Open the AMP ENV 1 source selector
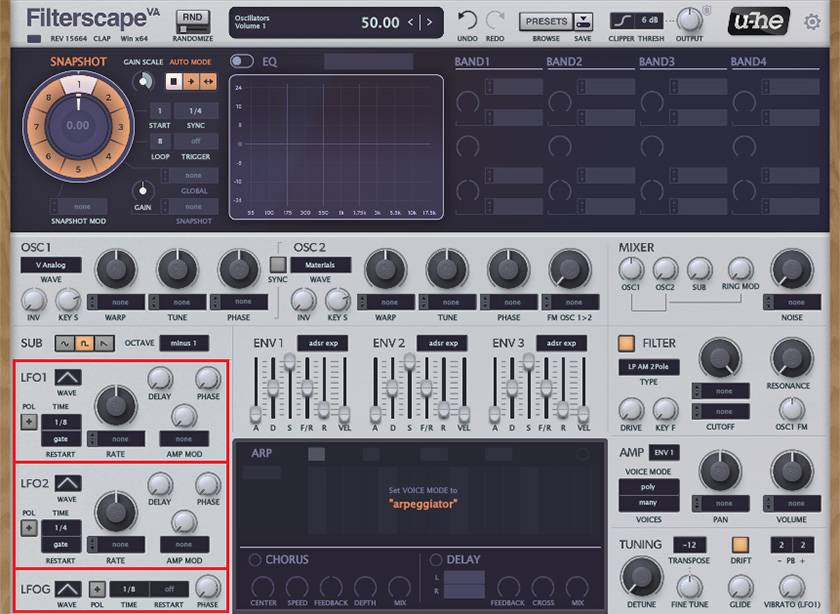This screenshot has height=614, width=840. pos(664,452)
